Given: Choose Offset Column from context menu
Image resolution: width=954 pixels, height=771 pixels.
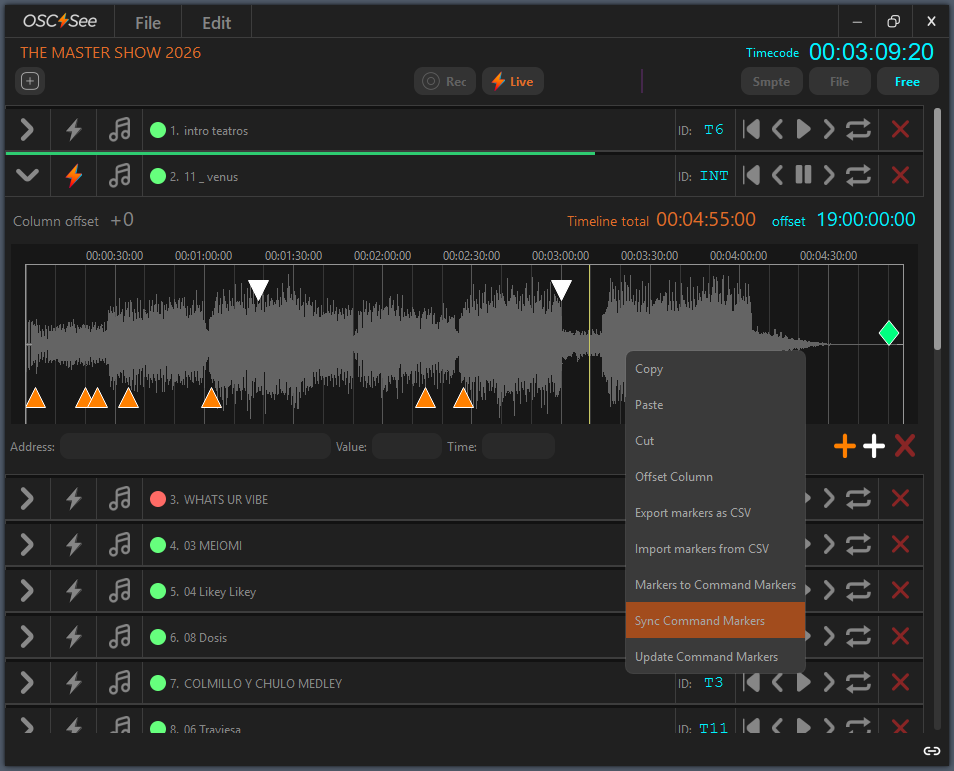Looking at the screenshot, I should tap(716, 476).
